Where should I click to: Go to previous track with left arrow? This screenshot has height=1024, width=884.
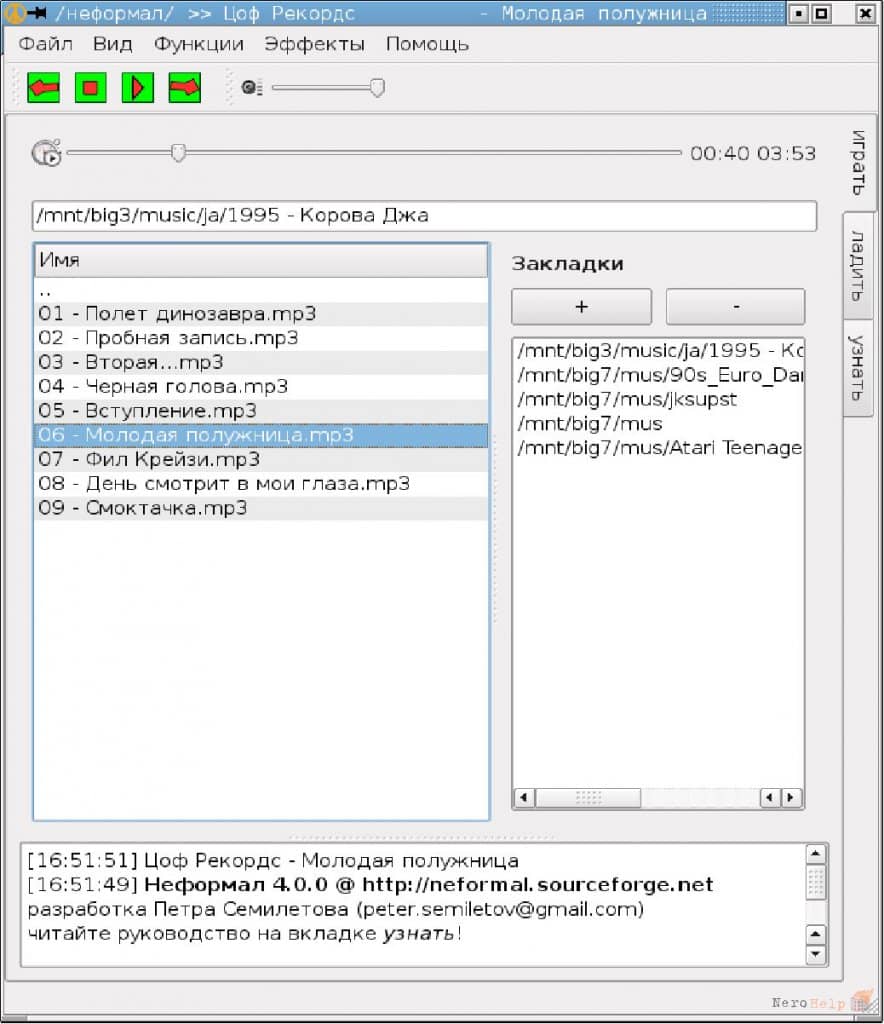point(44,88)
